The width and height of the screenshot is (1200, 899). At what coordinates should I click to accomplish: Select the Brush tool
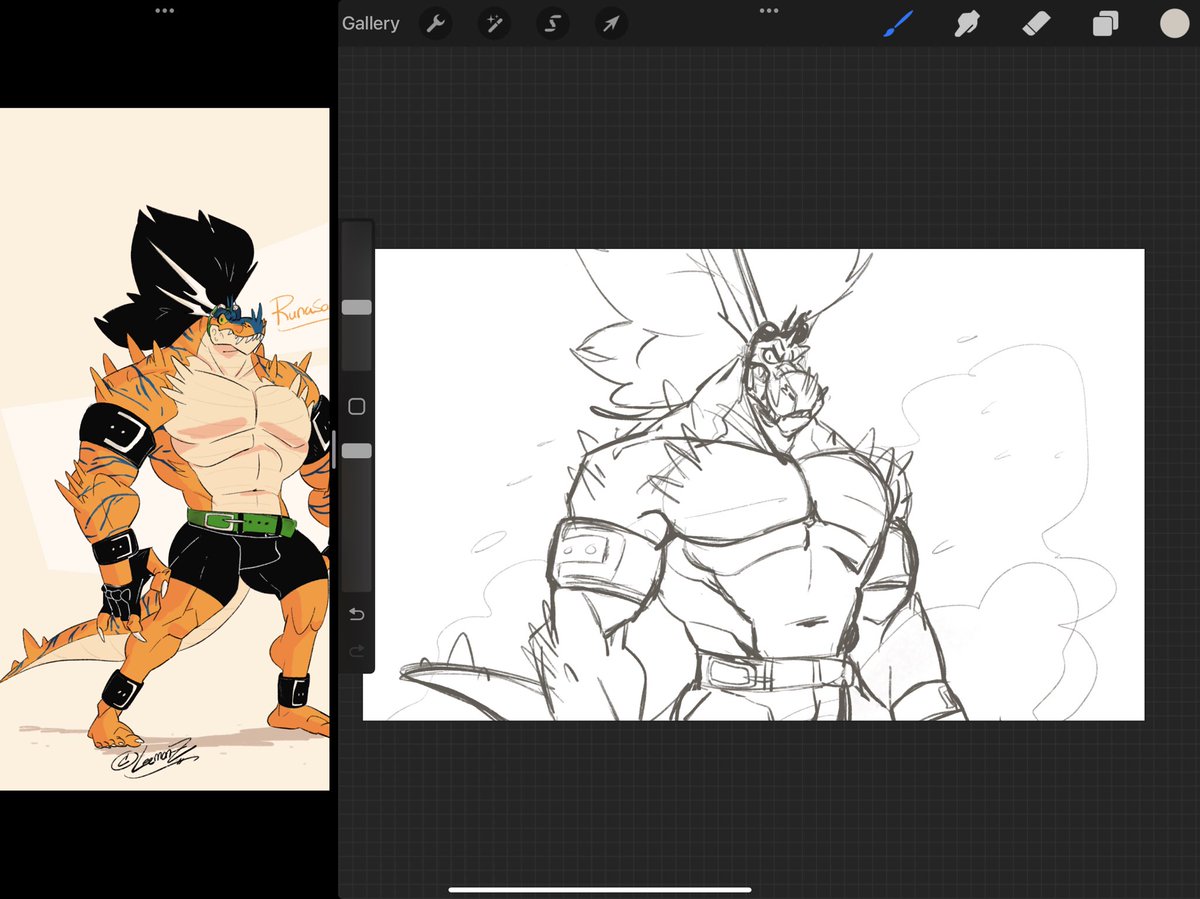(899, 23)
